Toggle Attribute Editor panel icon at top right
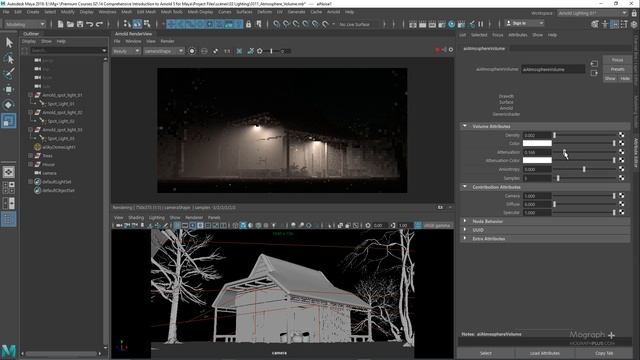This screenshot has width=640, height=360. pyautogui.click(x=614, y=24)
